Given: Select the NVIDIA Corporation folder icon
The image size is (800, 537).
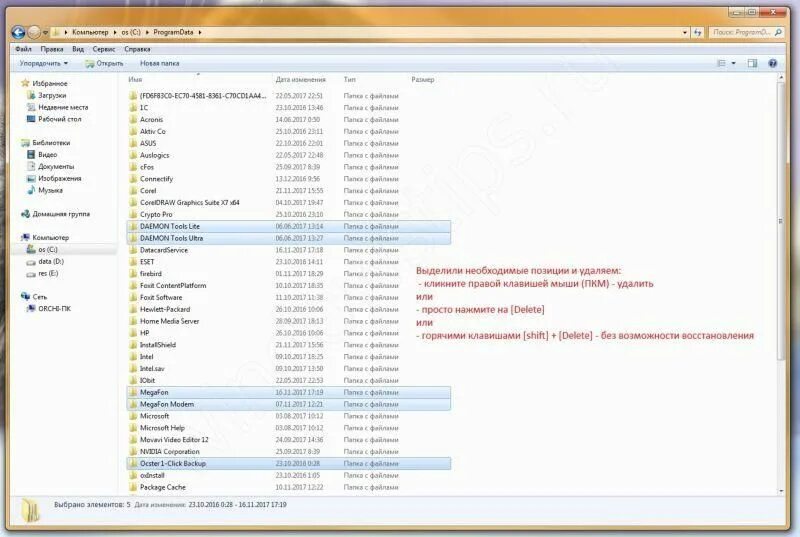Looking at the screenshot, I should [x=133, y=451].
